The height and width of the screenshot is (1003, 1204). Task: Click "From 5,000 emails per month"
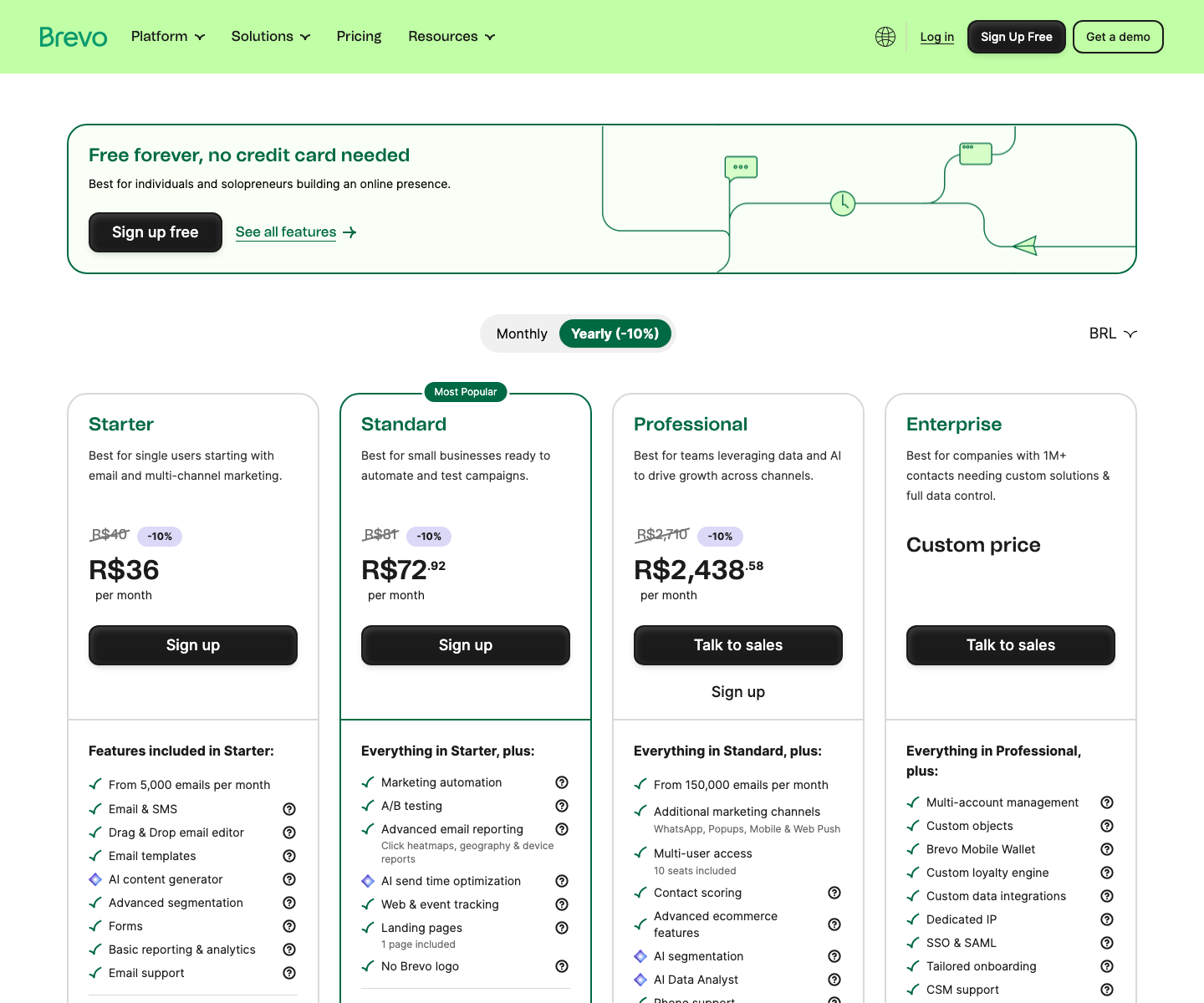pyautogui.click(x=190, y=785)
